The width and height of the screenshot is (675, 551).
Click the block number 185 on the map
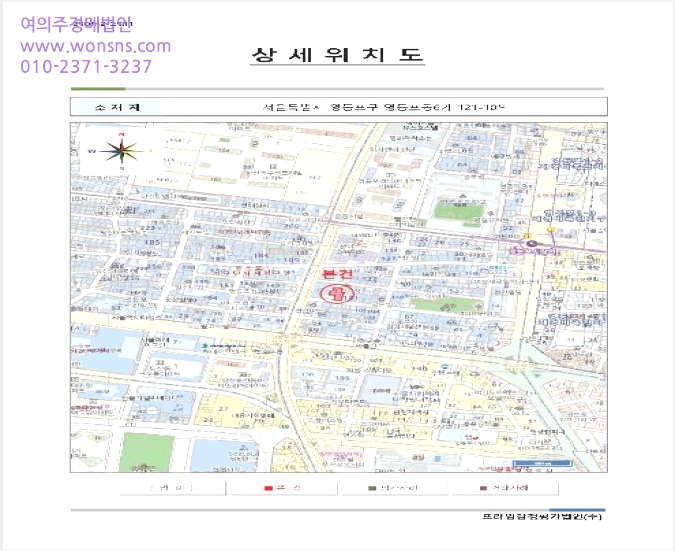152,242
